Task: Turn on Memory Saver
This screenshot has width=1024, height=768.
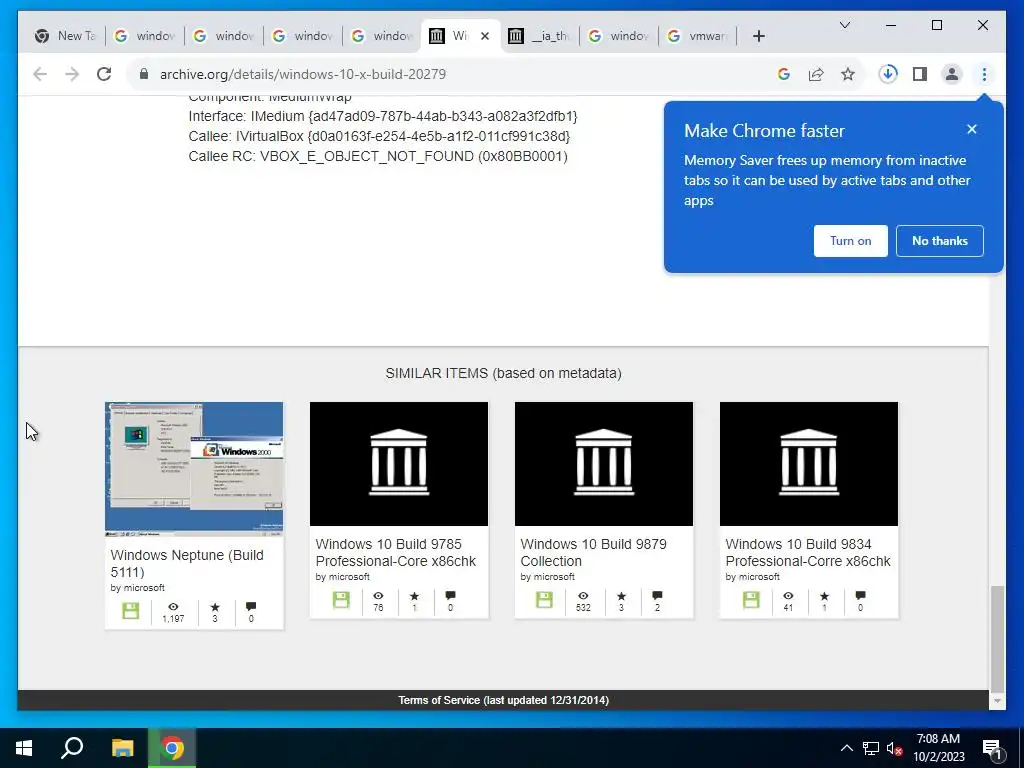Action: click(x=850, y=241)
